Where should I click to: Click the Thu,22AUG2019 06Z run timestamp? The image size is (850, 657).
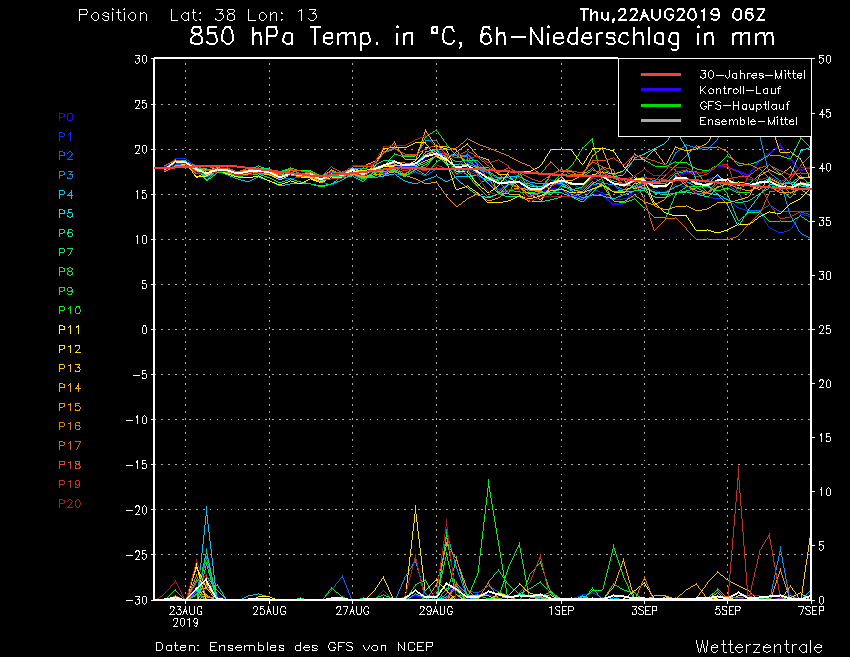click(x=678, y=14)
